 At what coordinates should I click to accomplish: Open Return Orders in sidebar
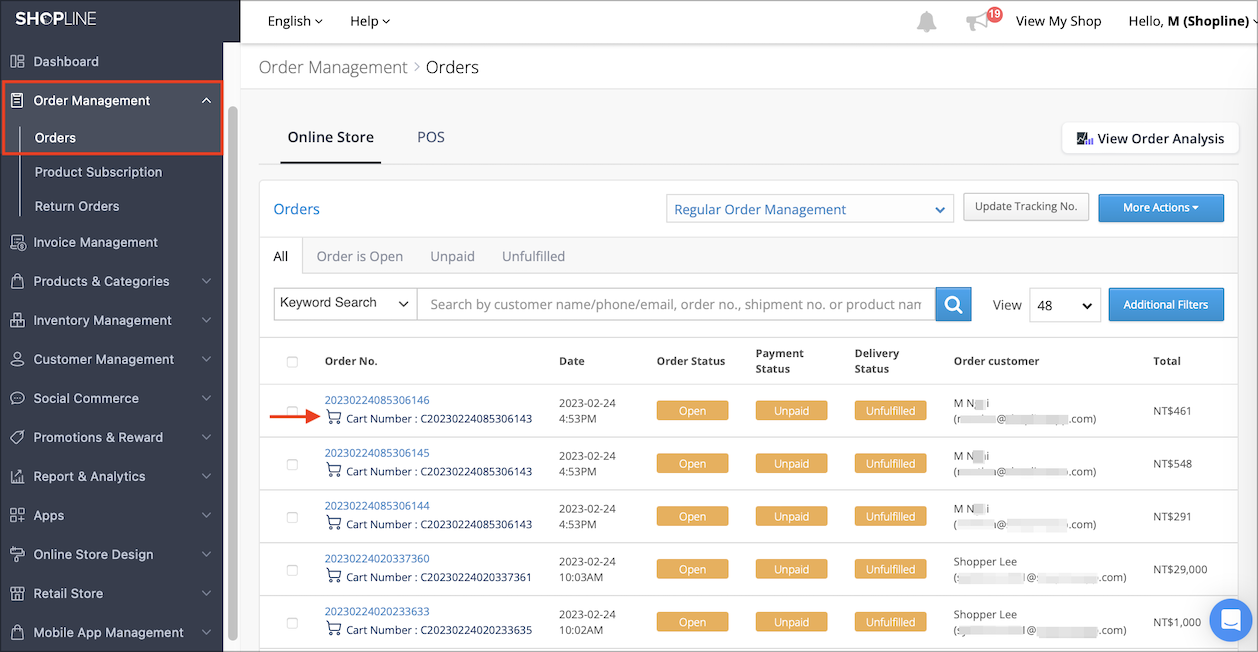pyautogui.click(x=77, y=206)
